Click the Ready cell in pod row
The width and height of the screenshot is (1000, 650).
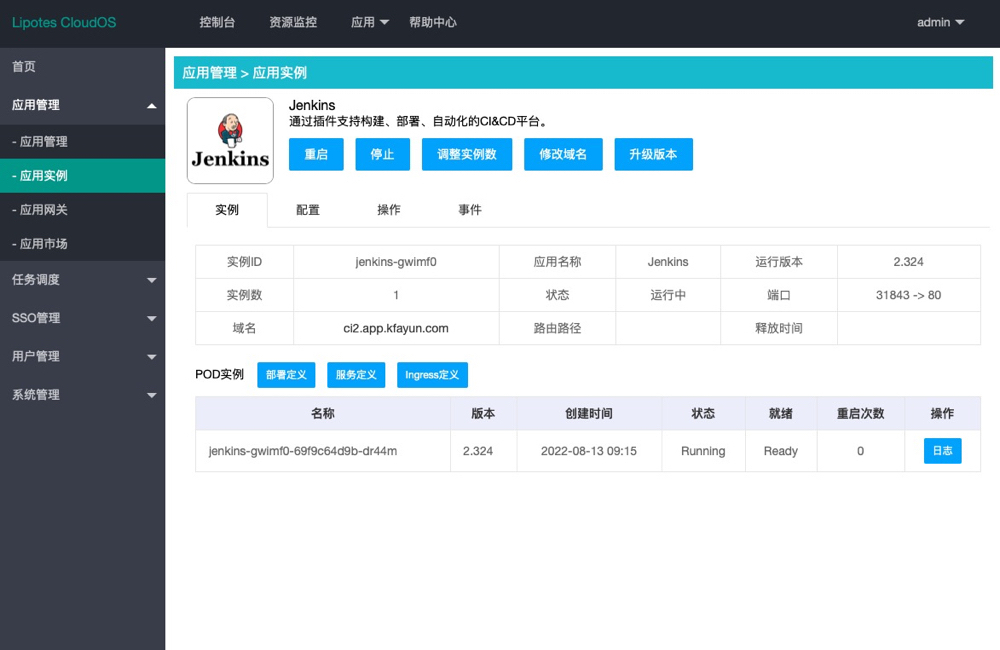click(x=781, y=451)
